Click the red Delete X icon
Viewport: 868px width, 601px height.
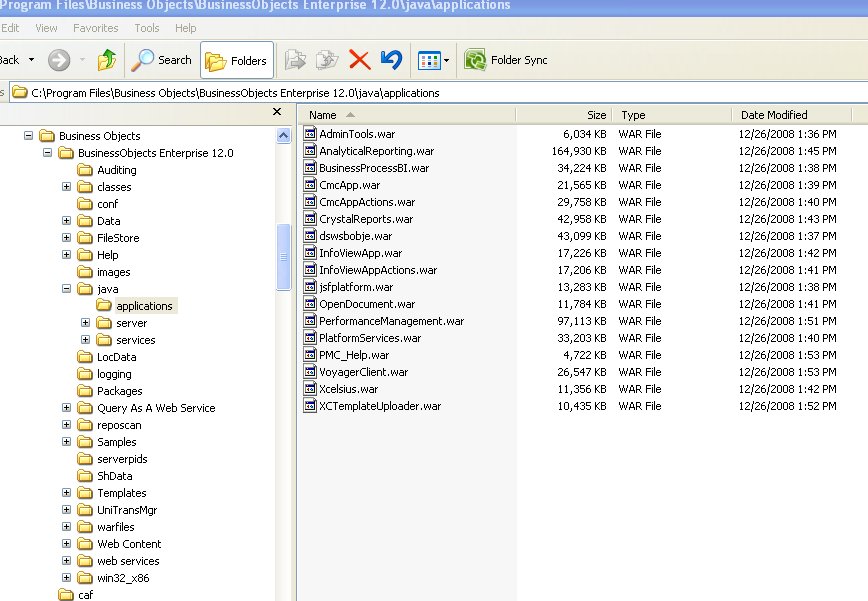pyautogui.click(x=360, y=60)
